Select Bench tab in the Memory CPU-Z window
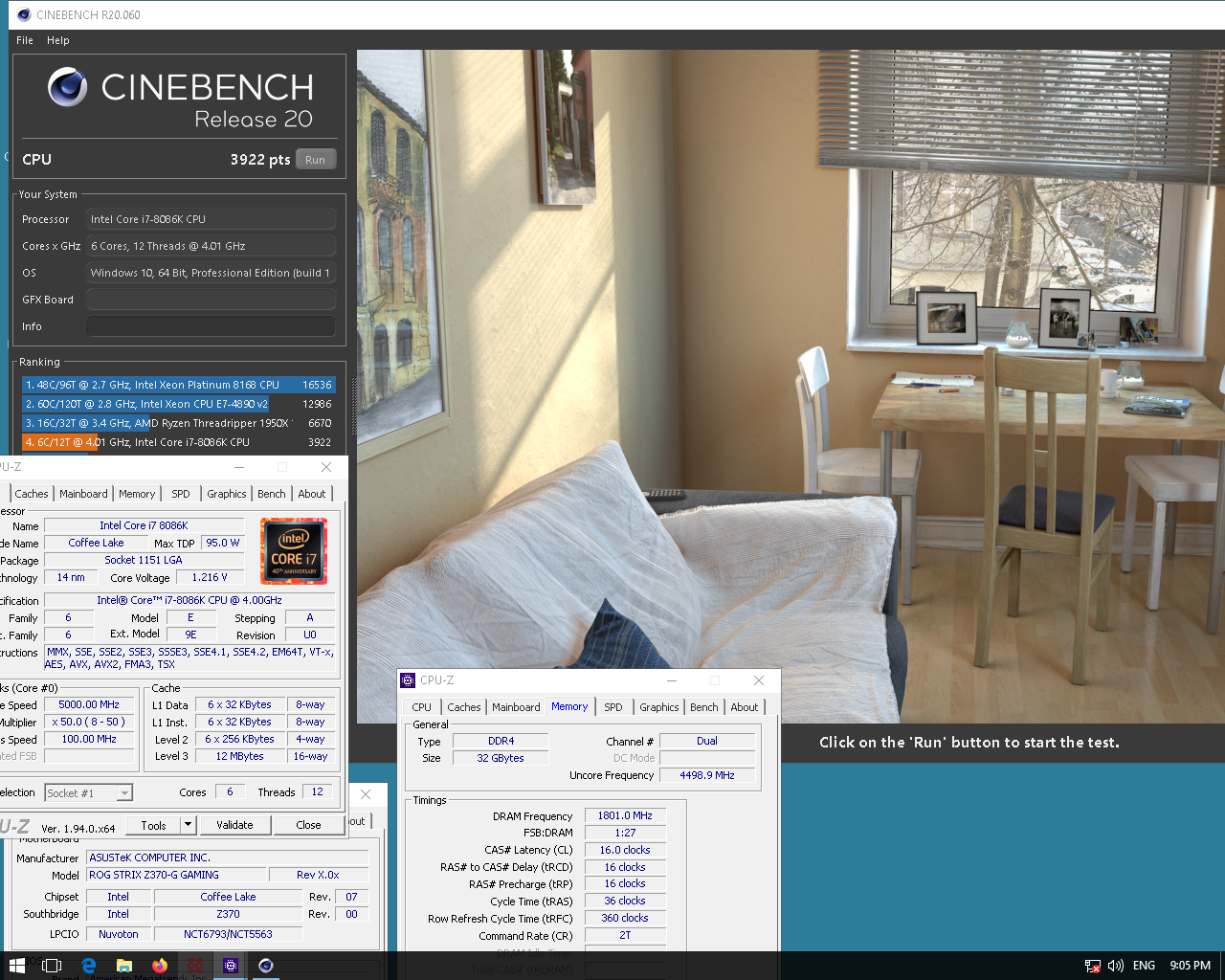The image size is (1225, 980). pyautogui.click(x=704, y=707)
